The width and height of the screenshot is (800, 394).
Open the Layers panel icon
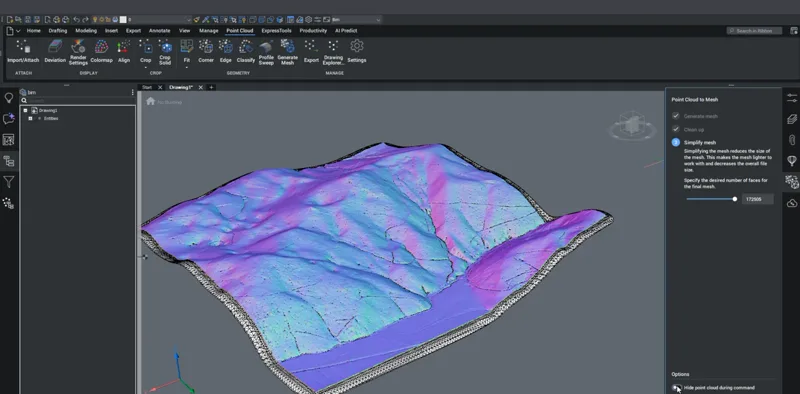tap(792, 119)
